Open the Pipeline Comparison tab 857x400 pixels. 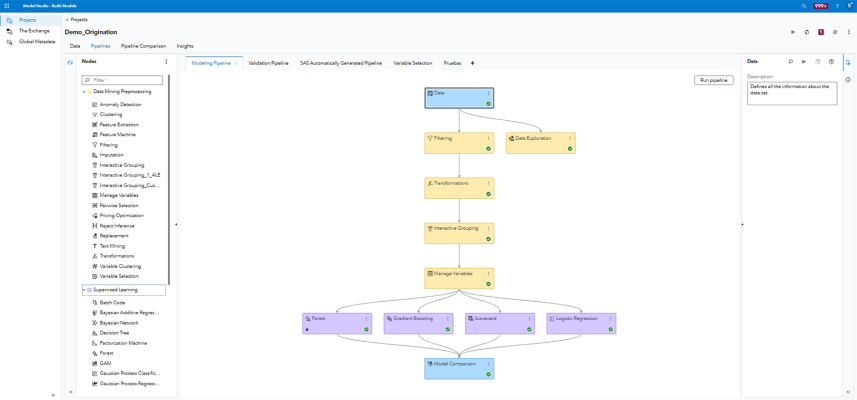point(143,46)
